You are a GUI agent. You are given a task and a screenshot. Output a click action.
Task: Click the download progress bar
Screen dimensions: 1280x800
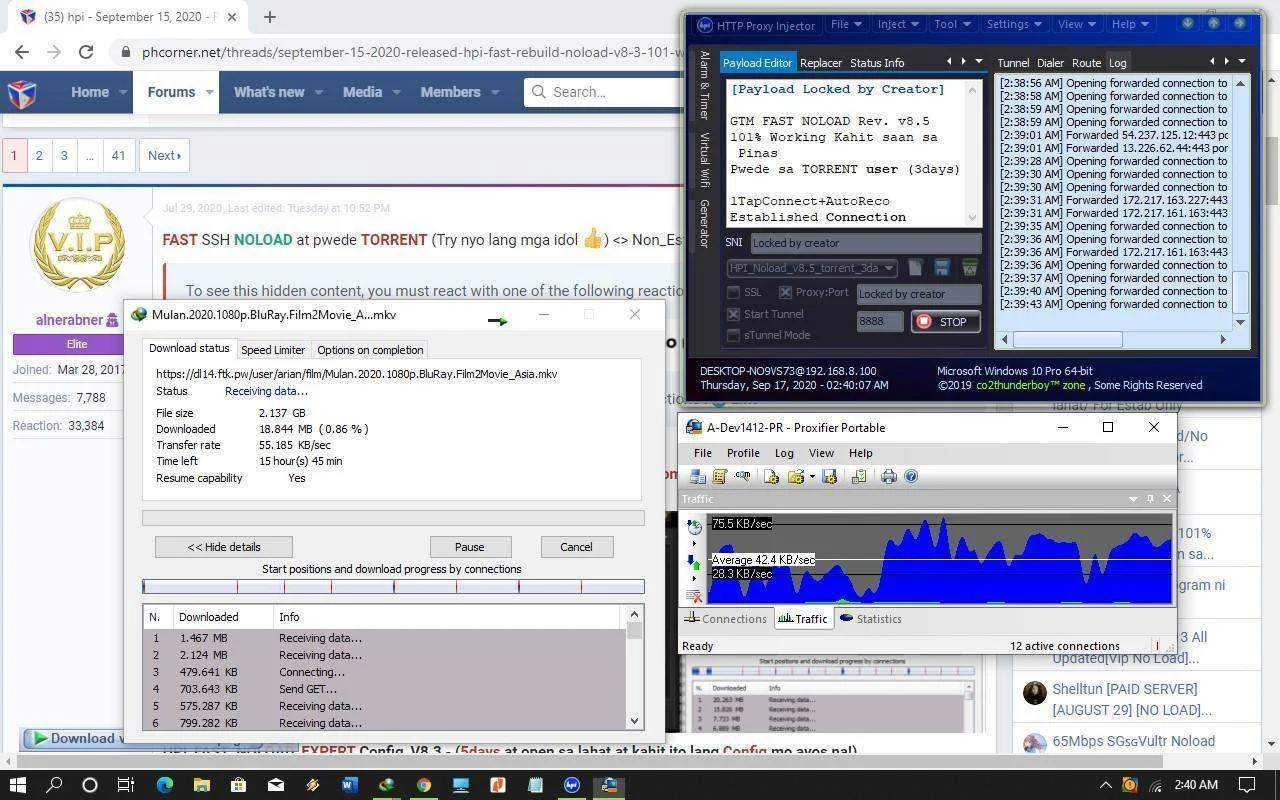tap(393, 518)
